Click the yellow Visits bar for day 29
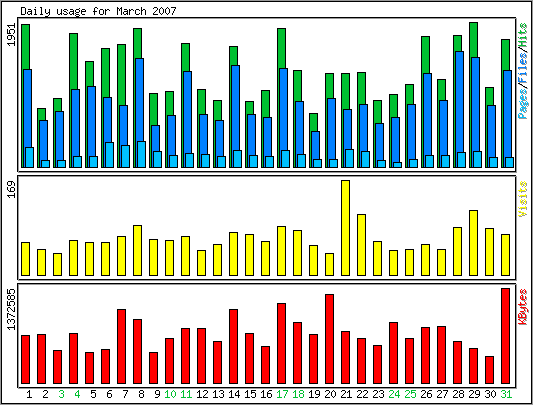 473,243
